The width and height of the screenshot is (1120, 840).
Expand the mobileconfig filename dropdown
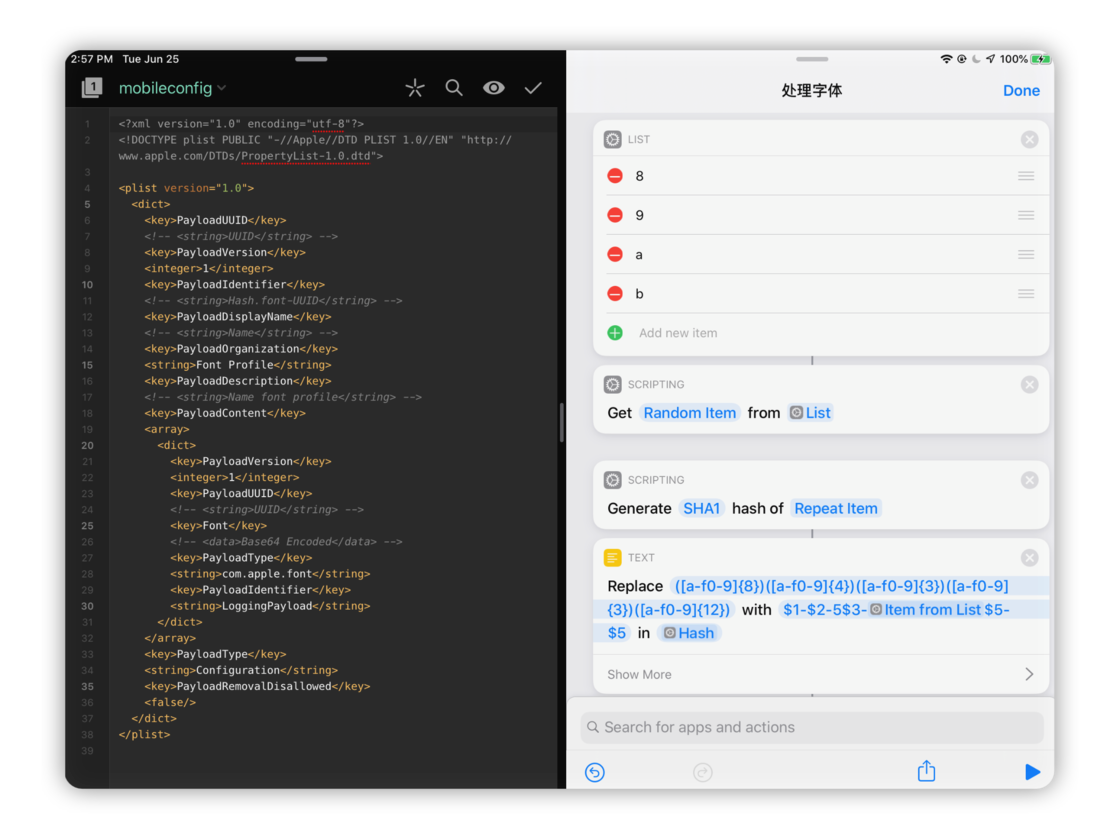click(x=172, y=88)
